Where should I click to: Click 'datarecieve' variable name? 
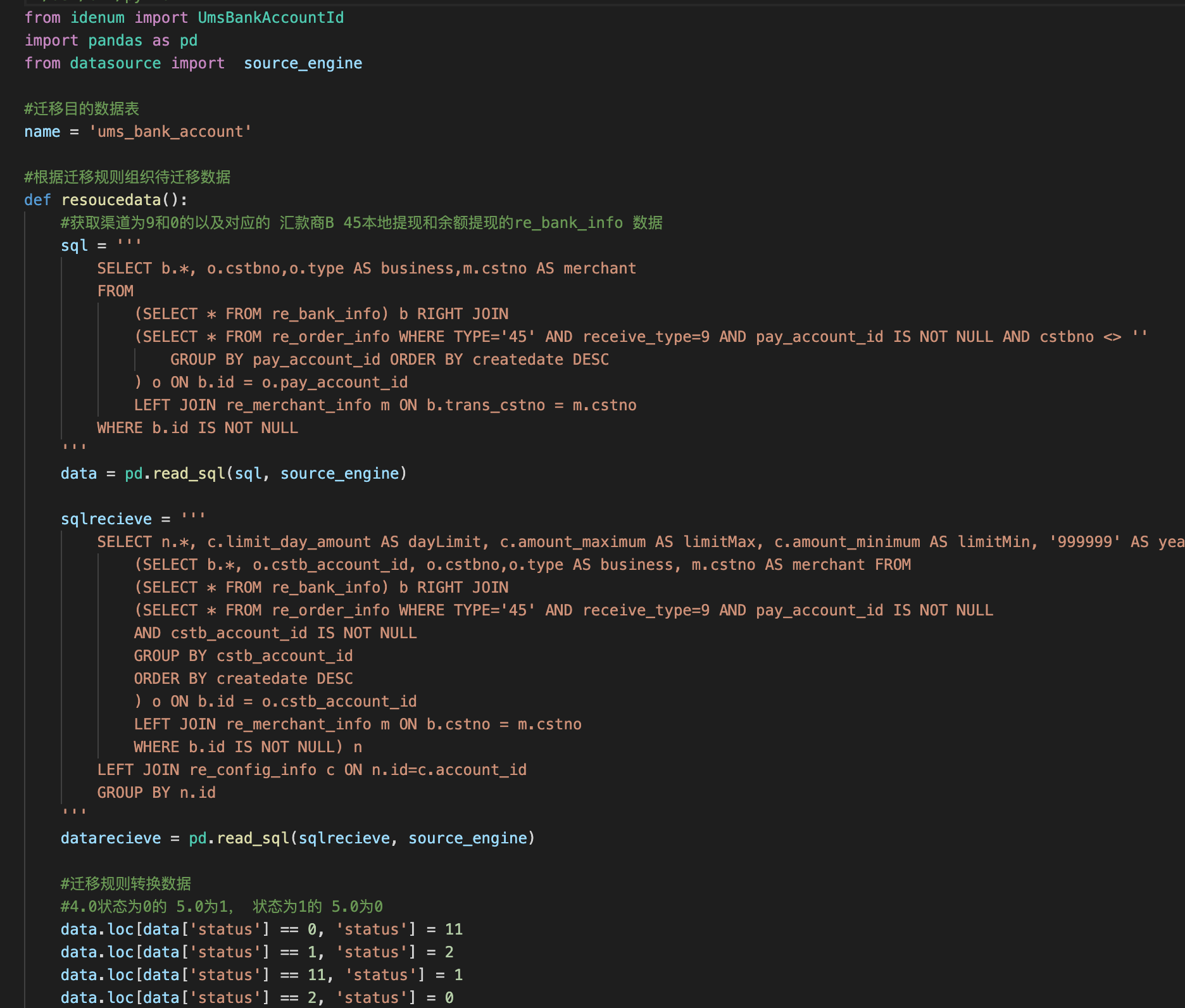coord(111,838)
